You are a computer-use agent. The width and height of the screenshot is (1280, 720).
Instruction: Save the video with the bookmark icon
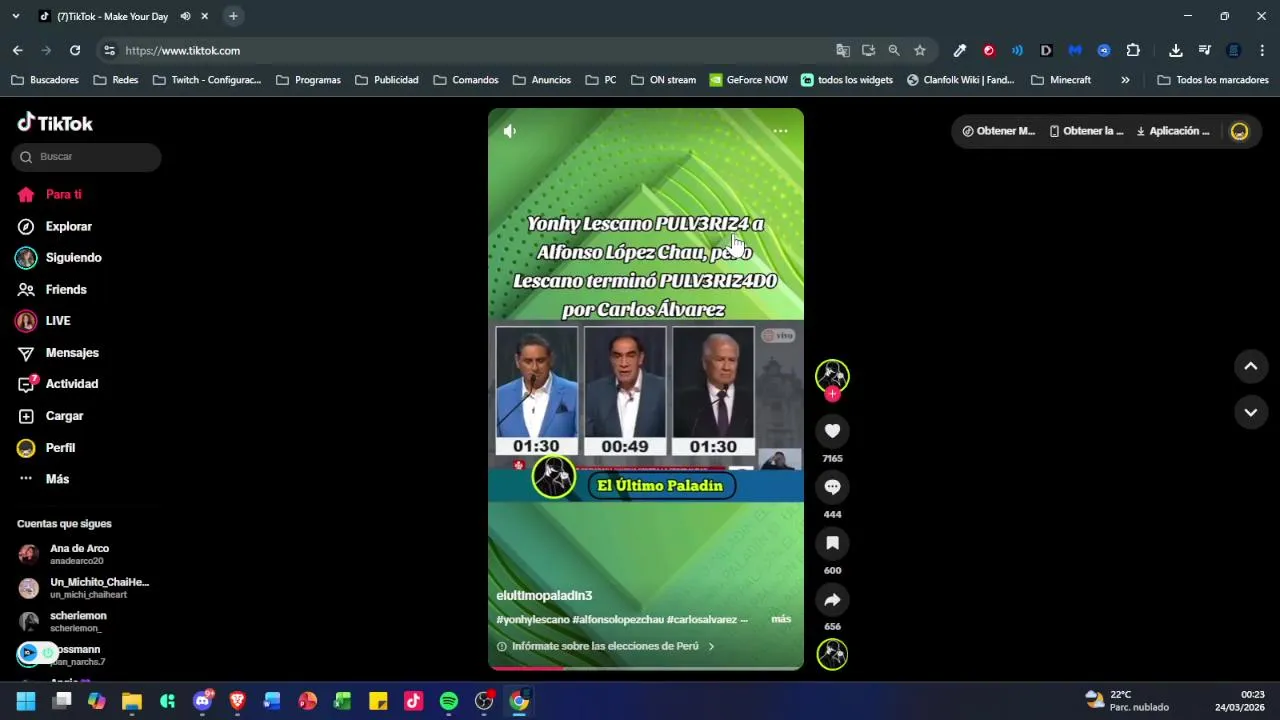(832, 543)
